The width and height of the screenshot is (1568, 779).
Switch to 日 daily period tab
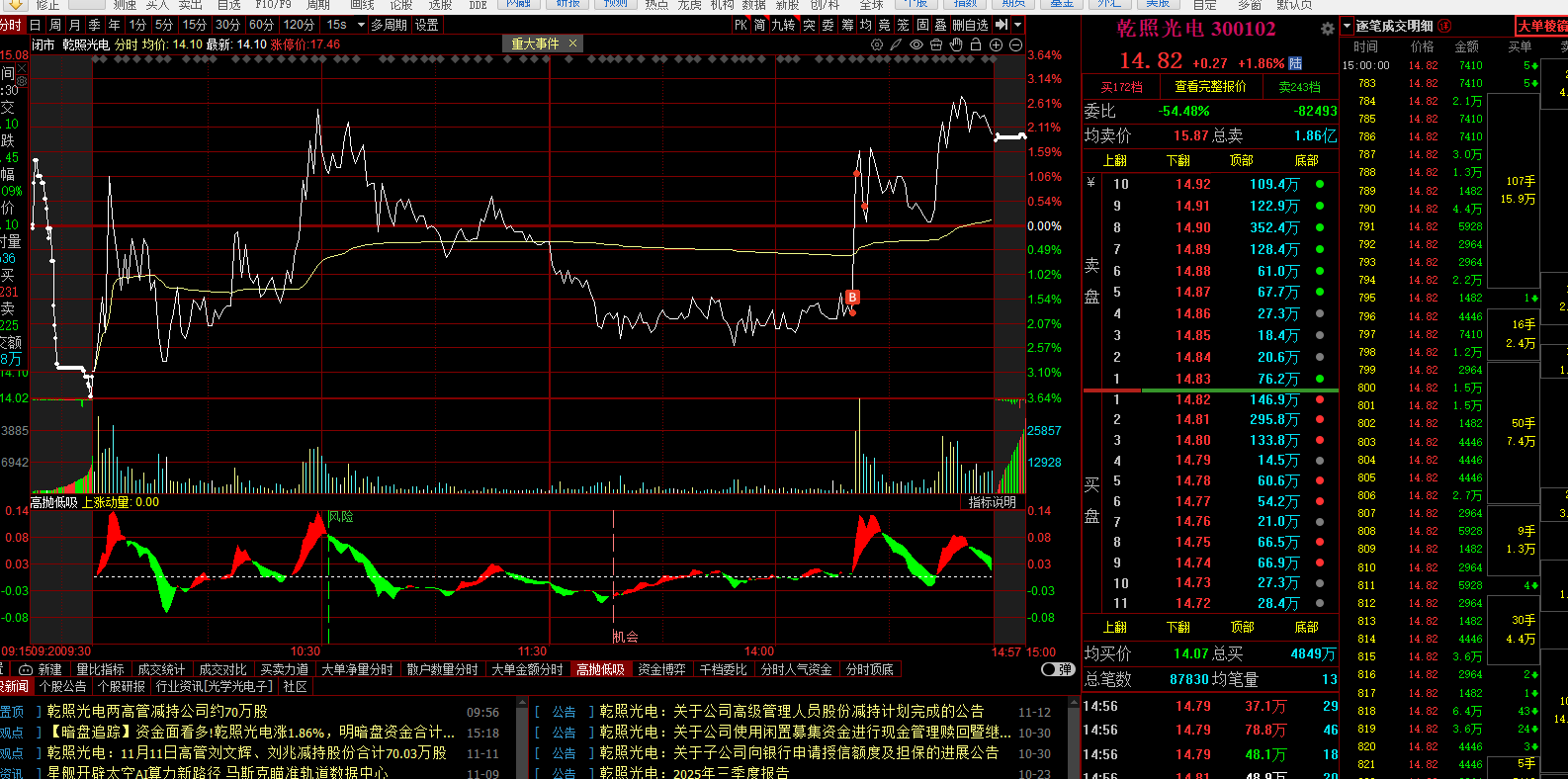tap(36, 25)
